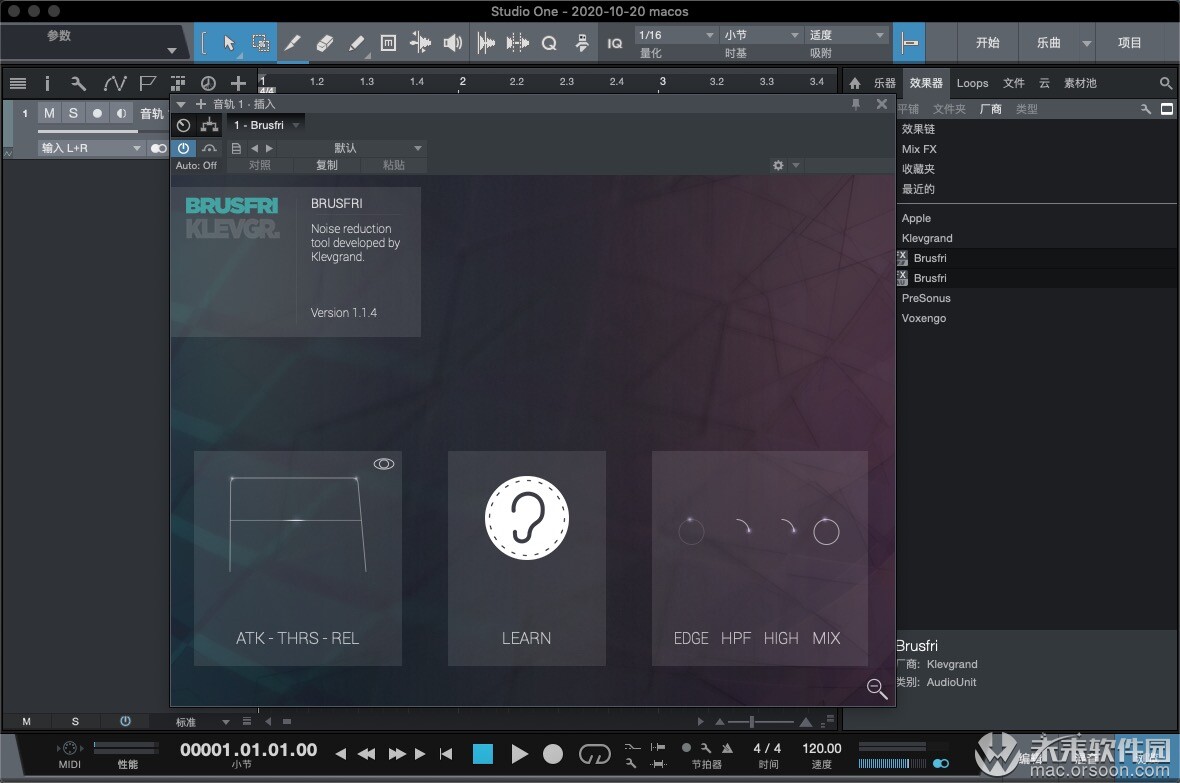This screenshot has height=783, width=1180.
Task: Mute track 1
Action: point(49,113)
